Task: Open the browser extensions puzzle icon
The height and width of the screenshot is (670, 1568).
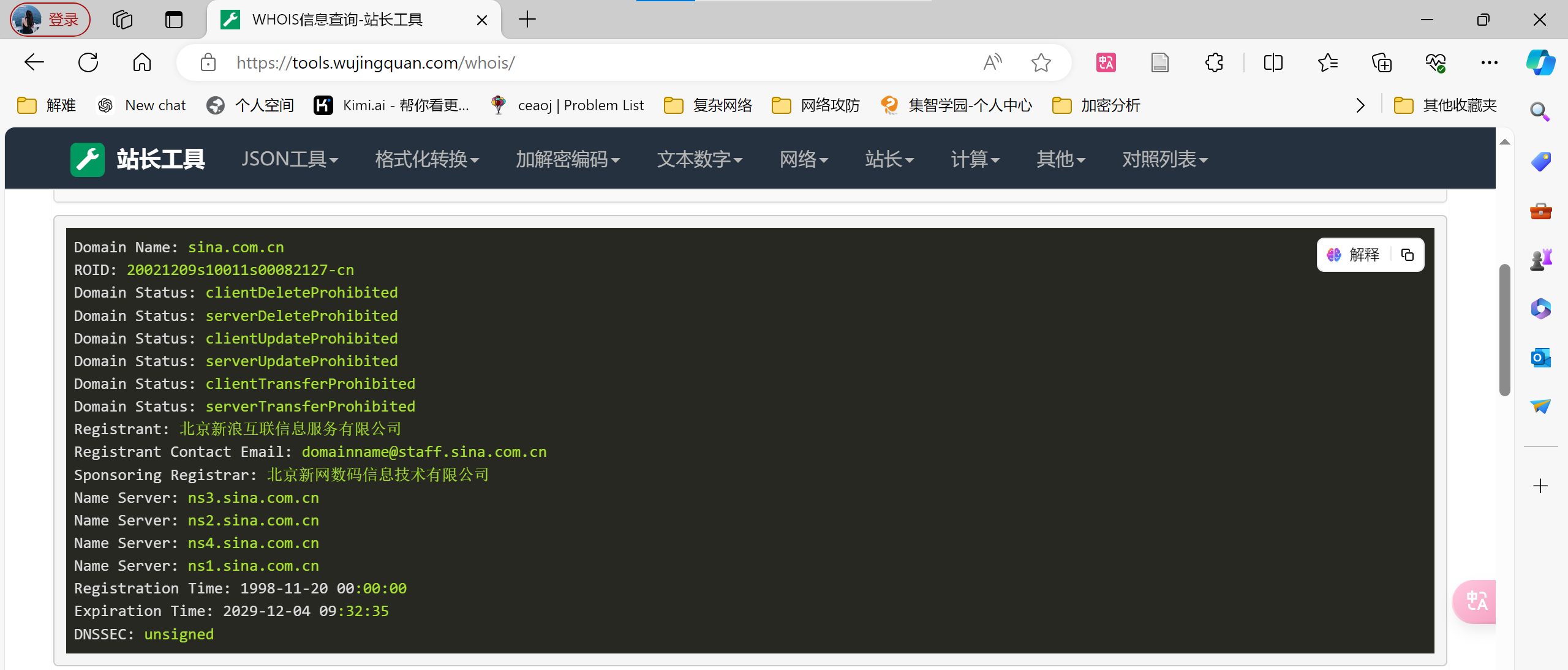Action: tap(1214, 62)
